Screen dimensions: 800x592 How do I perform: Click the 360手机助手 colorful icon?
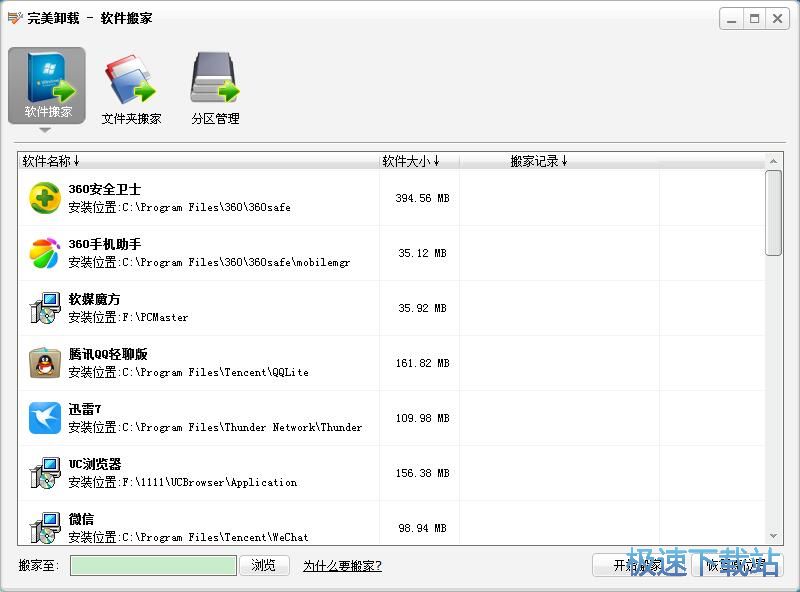pyautogui.click(x=45, y=253)
